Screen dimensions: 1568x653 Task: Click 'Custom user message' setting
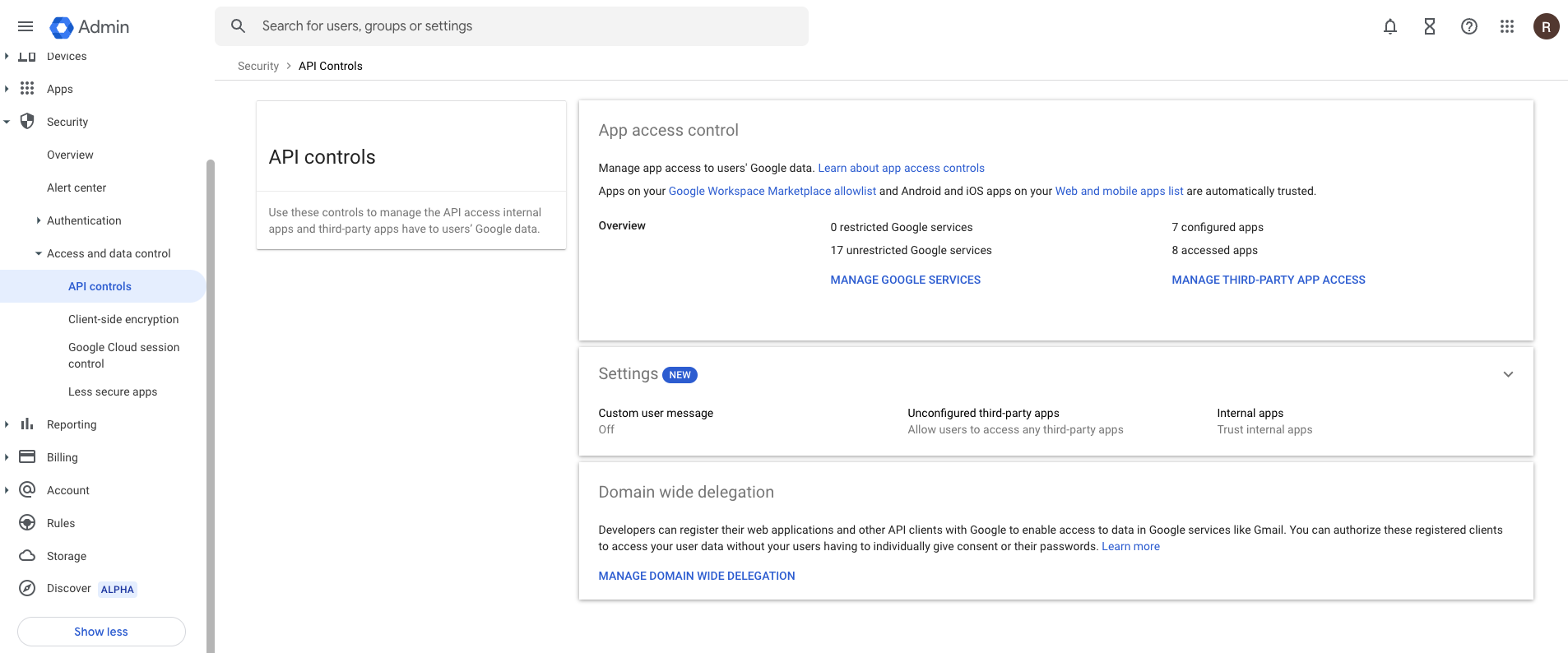(656, 413)
